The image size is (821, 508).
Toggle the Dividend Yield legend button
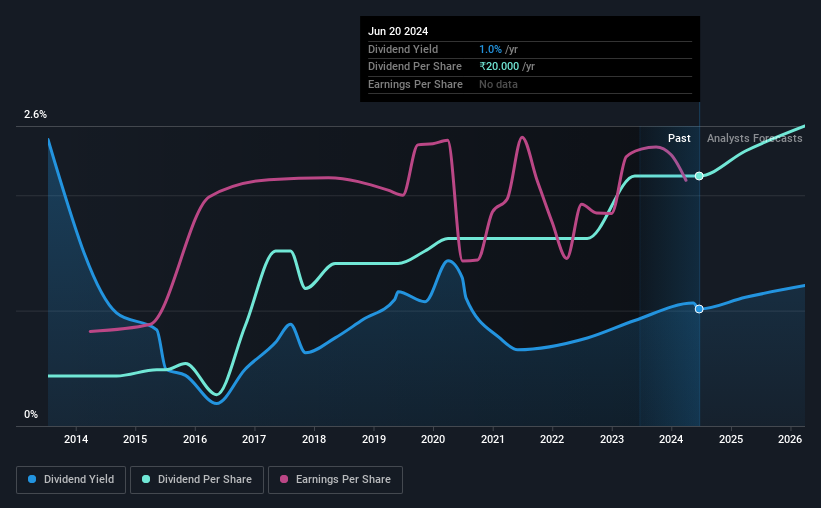pos(71,480)
